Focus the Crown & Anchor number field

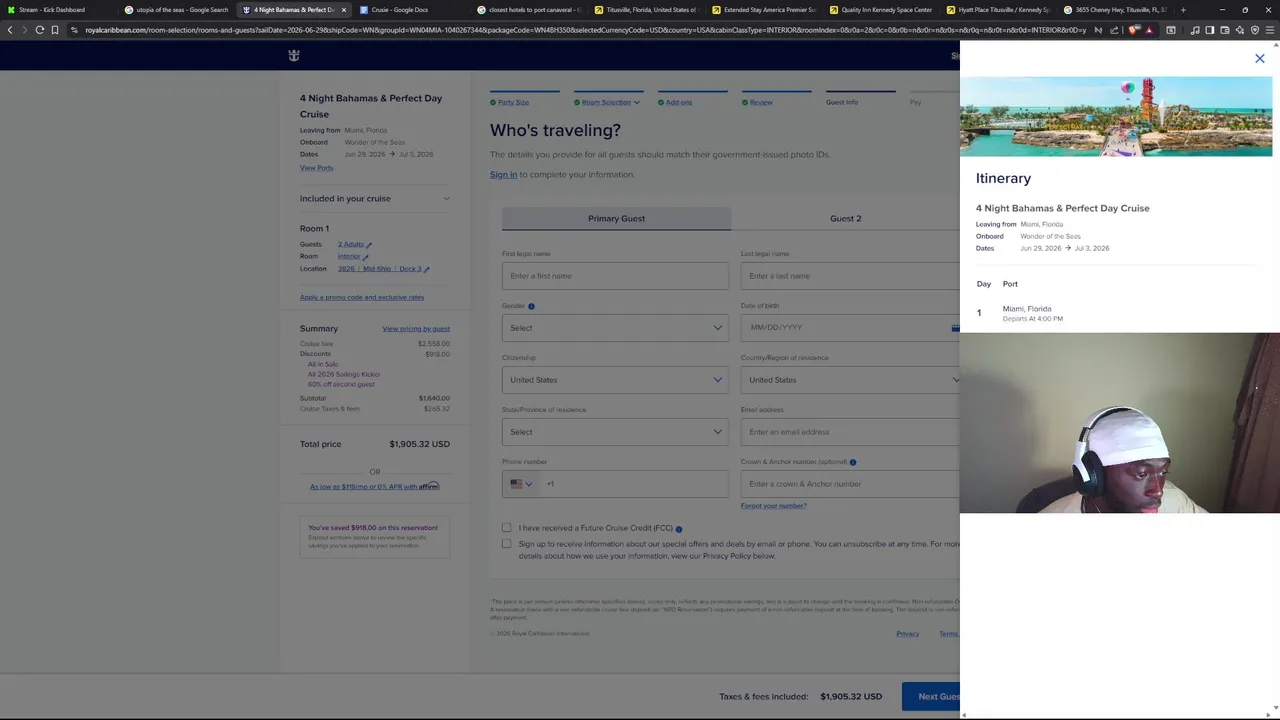pyautogui.click(x=850, y=484)
